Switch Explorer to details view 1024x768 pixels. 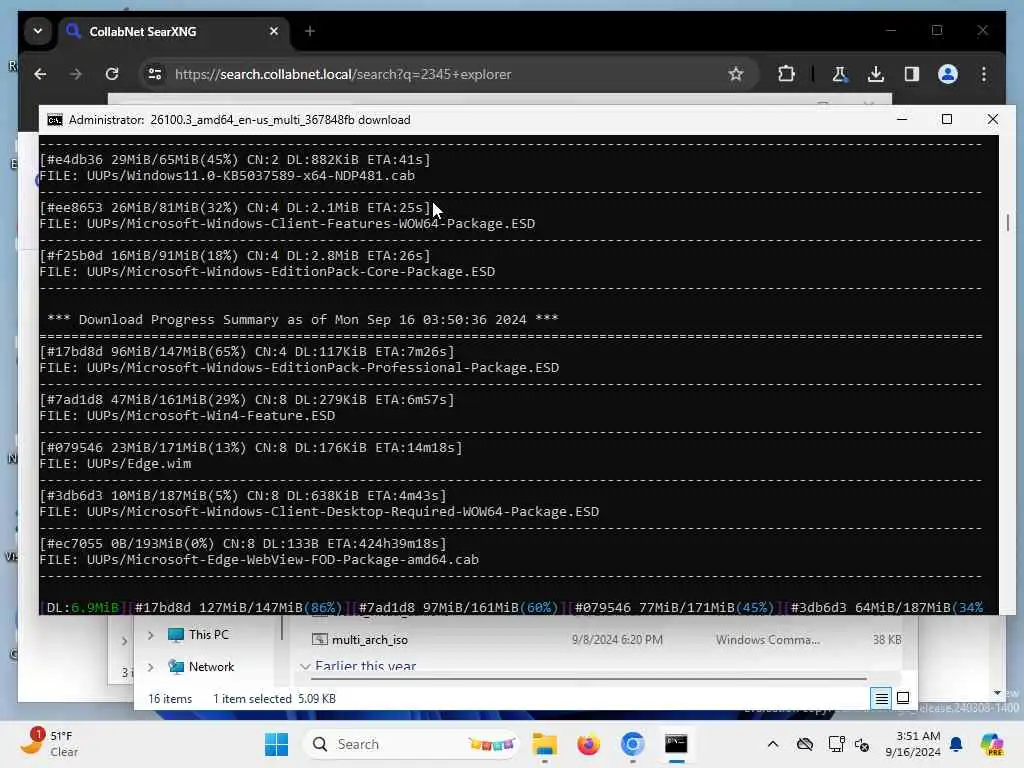[x=881, y=699]
